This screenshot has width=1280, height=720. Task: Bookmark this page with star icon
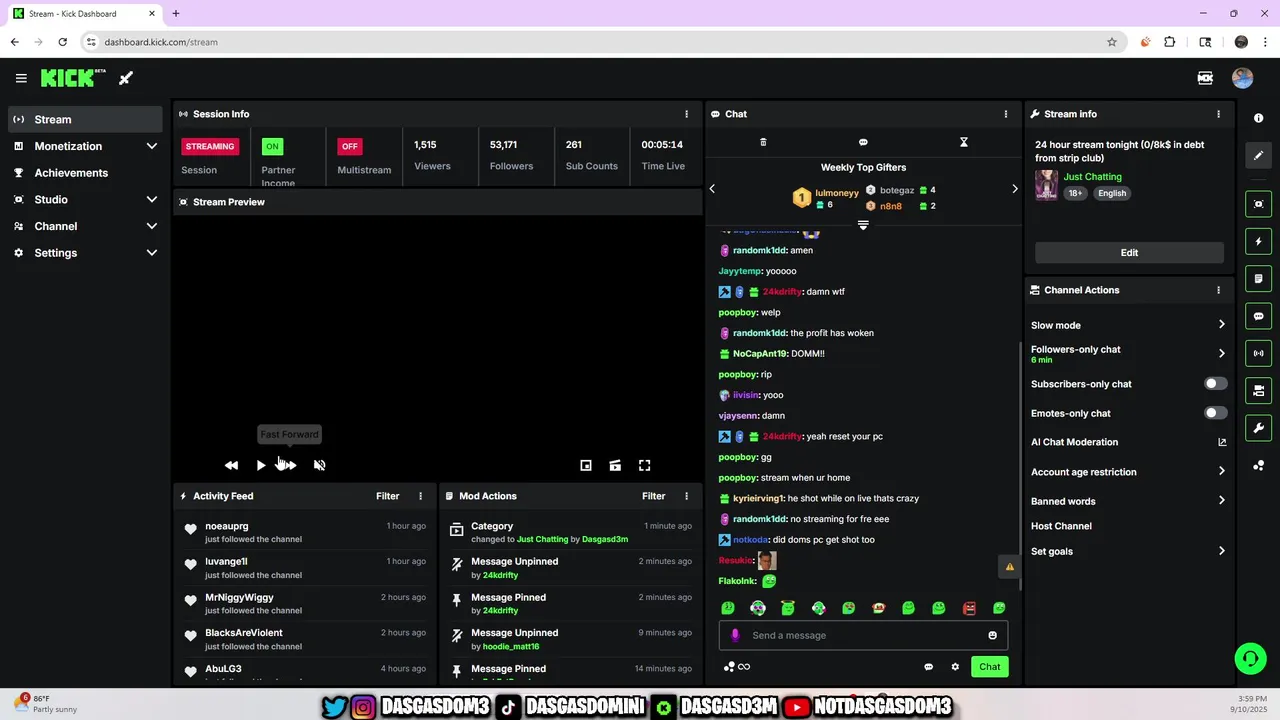[x=1111, y=42]
